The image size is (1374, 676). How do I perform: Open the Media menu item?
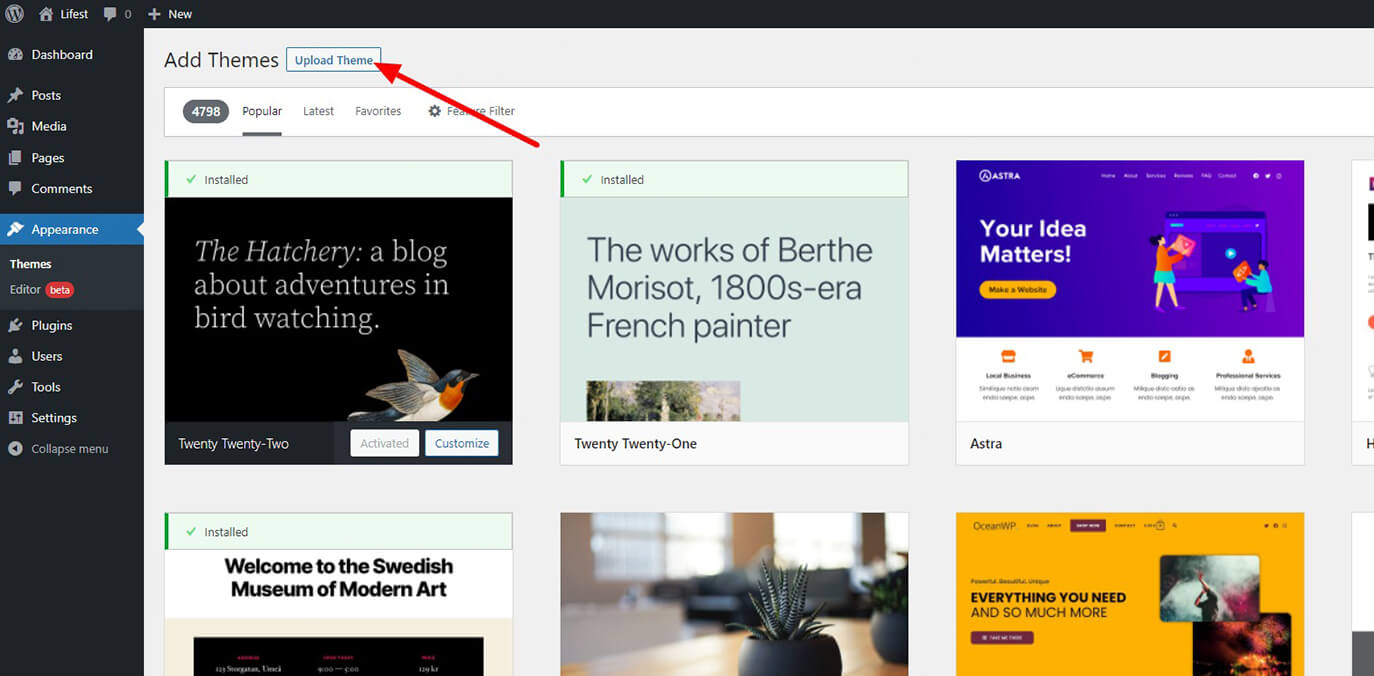pos(72,127)
